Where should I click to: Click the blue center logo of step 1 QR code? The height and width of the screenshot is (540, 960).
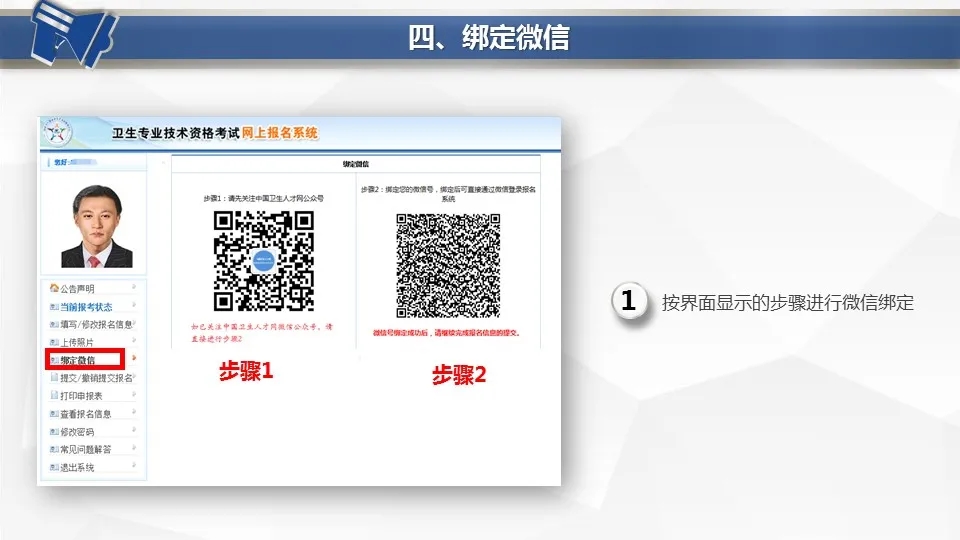click(263, 261)
